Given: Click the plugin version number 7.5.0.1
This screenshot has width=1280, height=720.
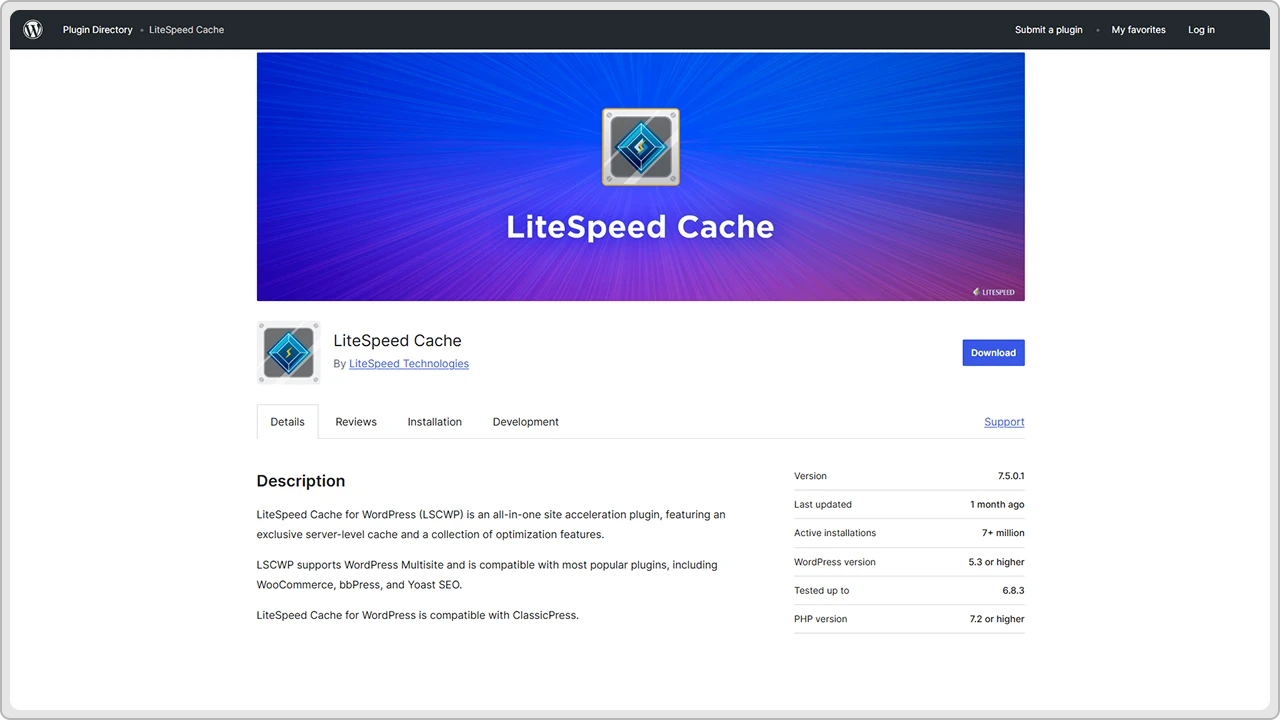Looking at the screenshot, I should [x=1010, y=476].
